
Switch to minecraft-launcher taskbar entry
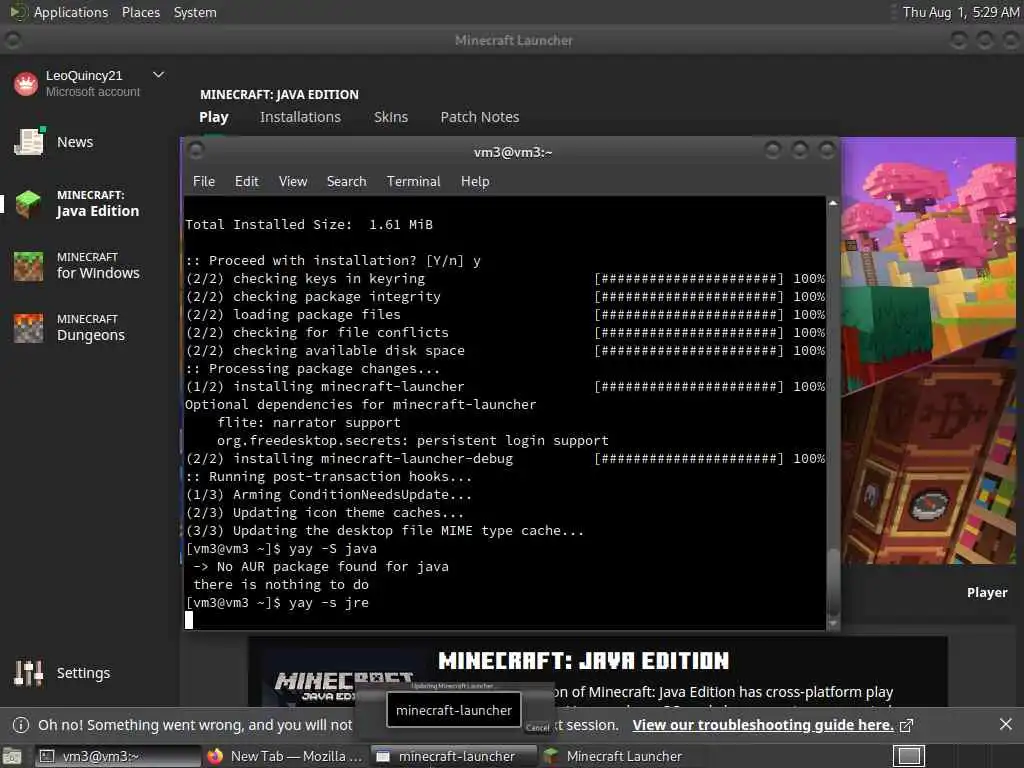[454, 756]
